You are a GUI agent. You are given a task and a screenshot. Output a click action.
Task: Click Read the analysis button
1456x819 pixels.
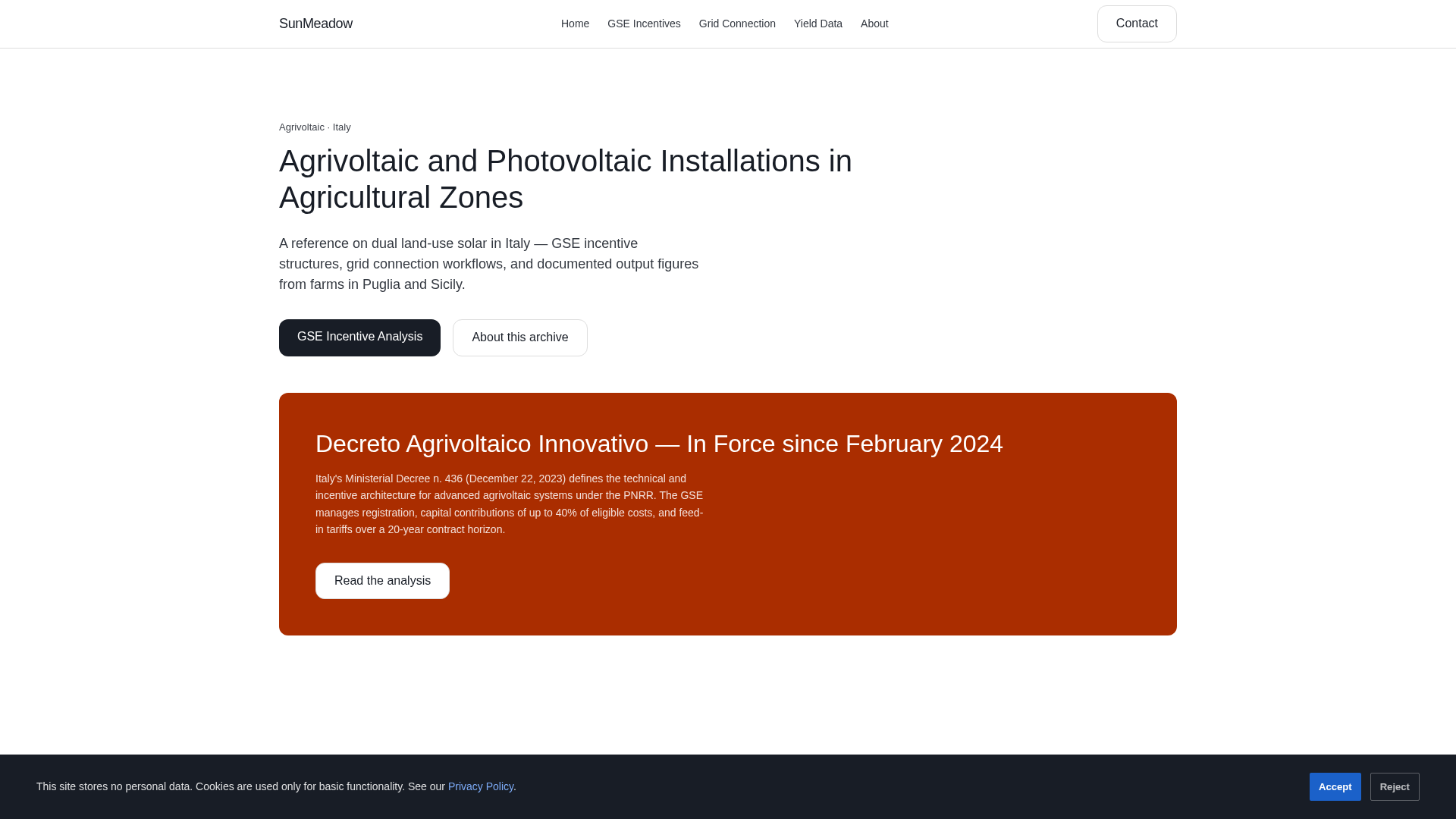[x=382, y=581]
